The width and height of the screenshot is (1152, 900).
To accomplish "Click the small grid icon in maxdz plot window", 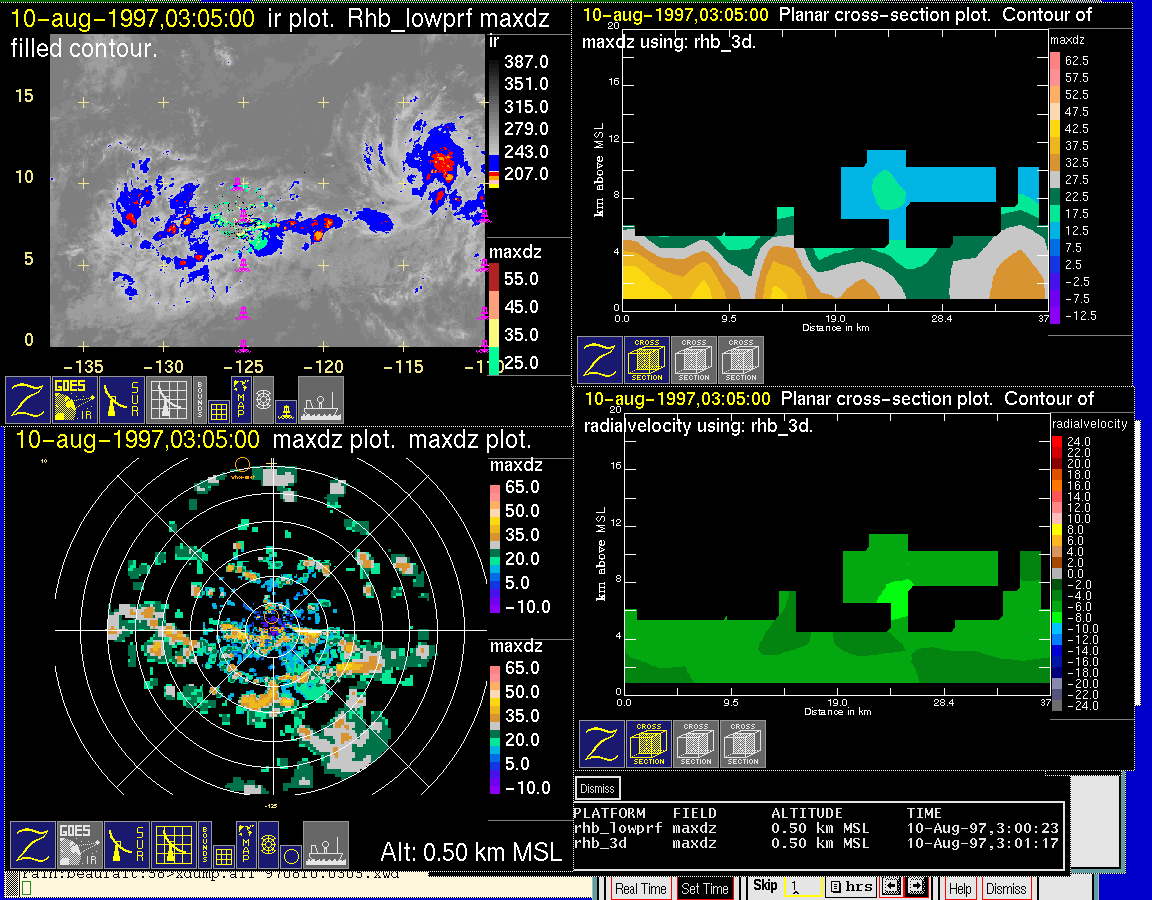I will point(224,857).
